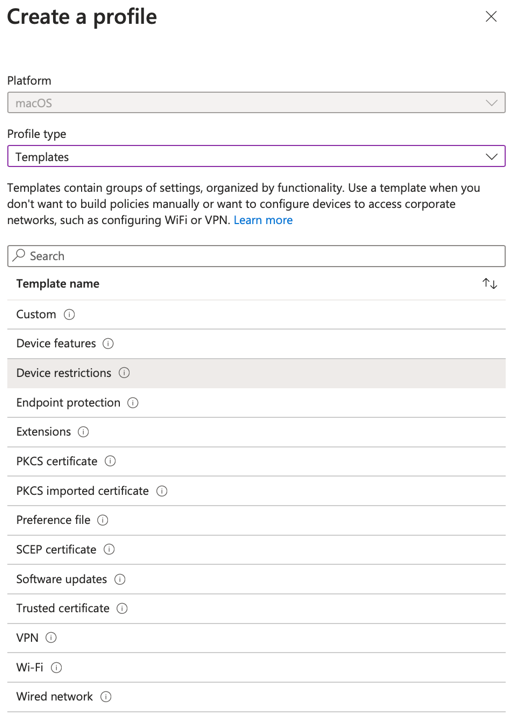Click the info icon beside VPN
Image resolution: width=519 pixels, height=725 pixels.
51,638
